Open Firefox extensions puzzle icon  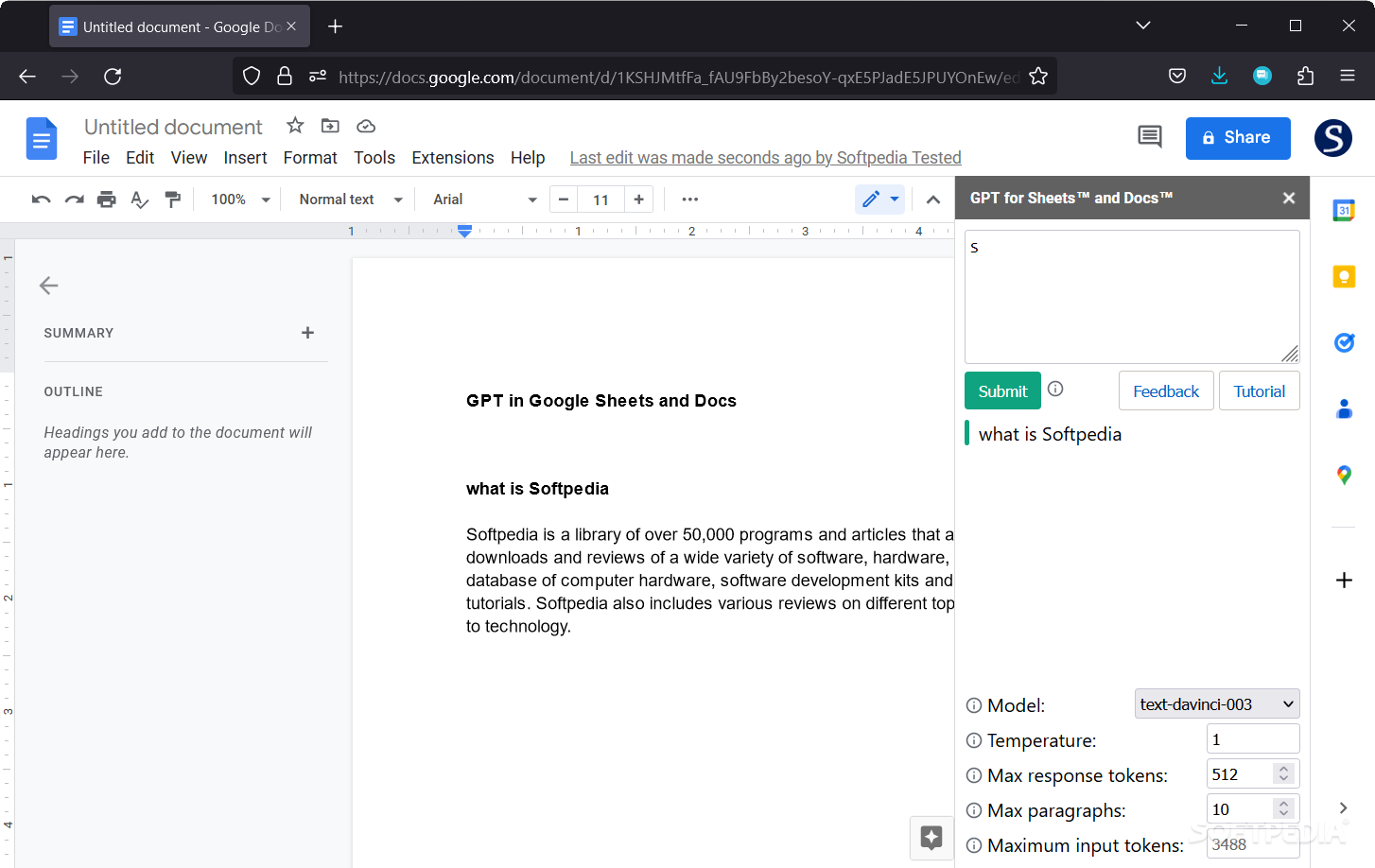[1305, 77]
